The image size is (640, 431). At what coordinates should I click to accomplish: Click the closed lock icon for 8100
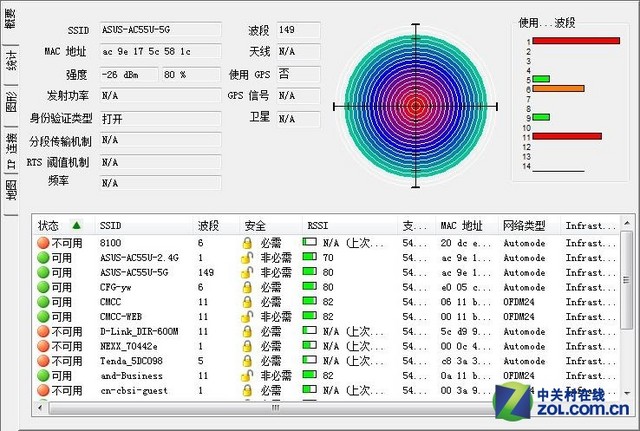pos(247,243)
